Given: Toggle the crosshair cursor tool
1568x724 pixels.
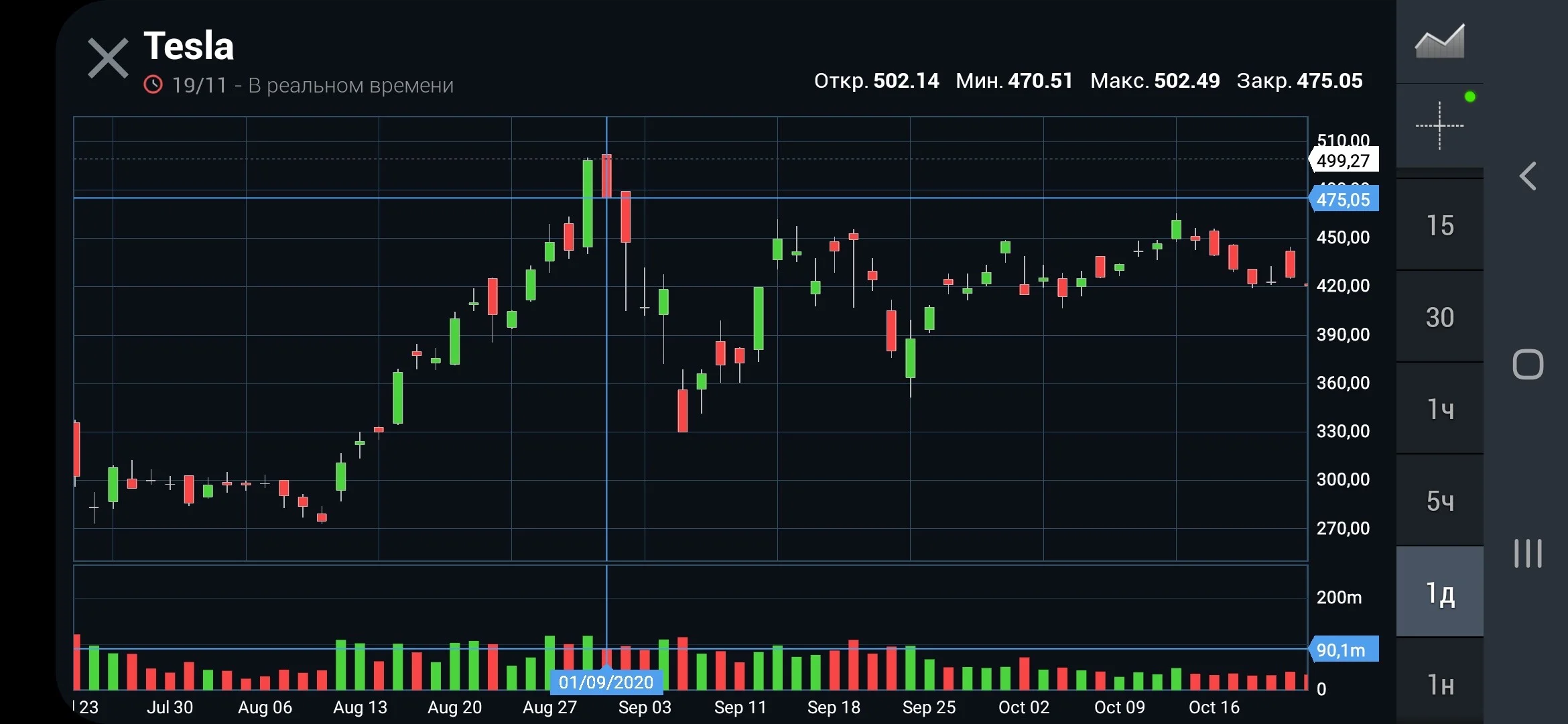Looking at the screenshot, I should point(1439,125).
